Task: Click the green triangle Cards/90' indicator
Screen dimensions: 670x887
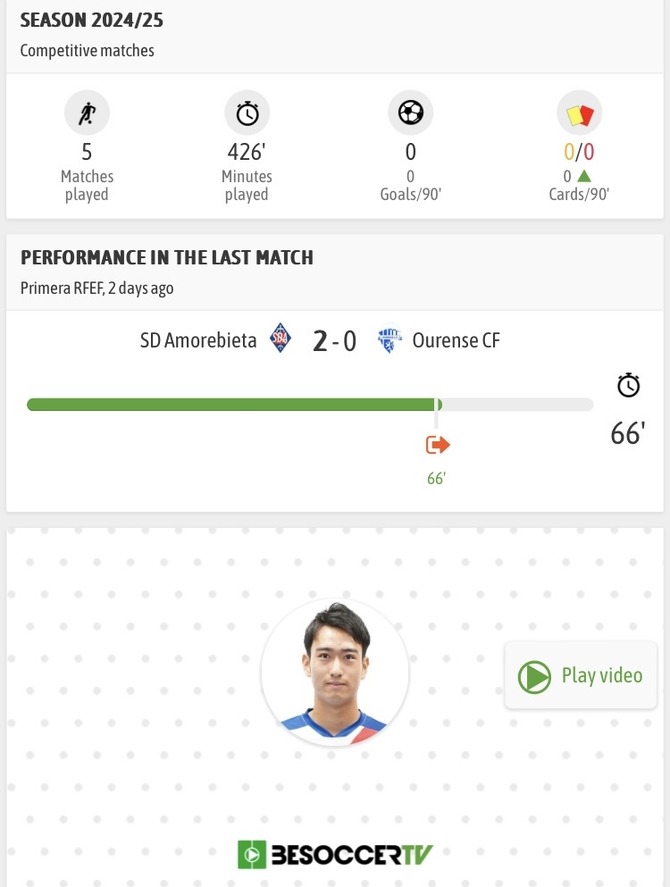Action: click(584, 176)
